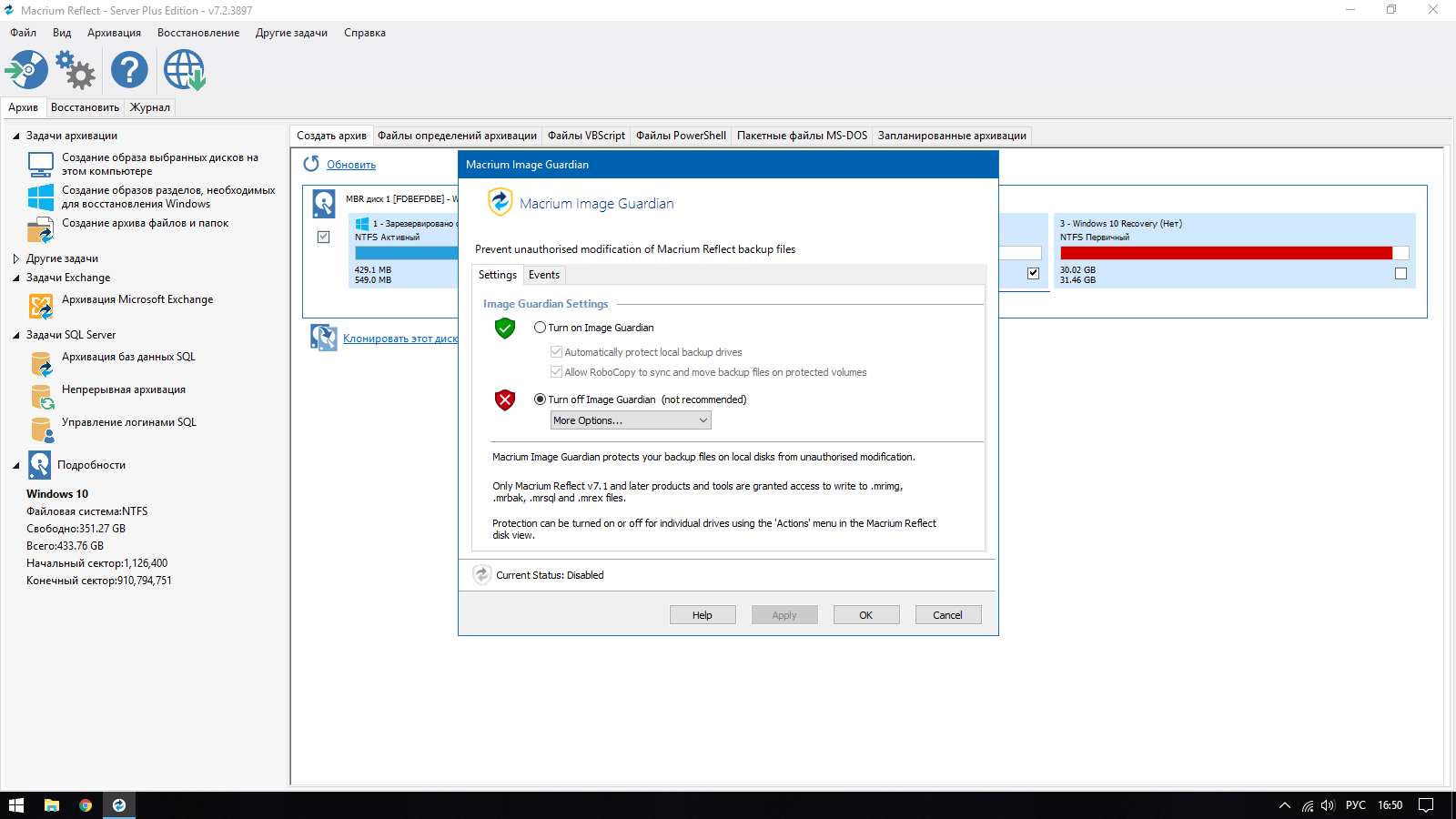This screenshot has width=1456, height=819.
Task: Click the Обновить refresh link
Action: pyautogui.click(x=351, y=165)
